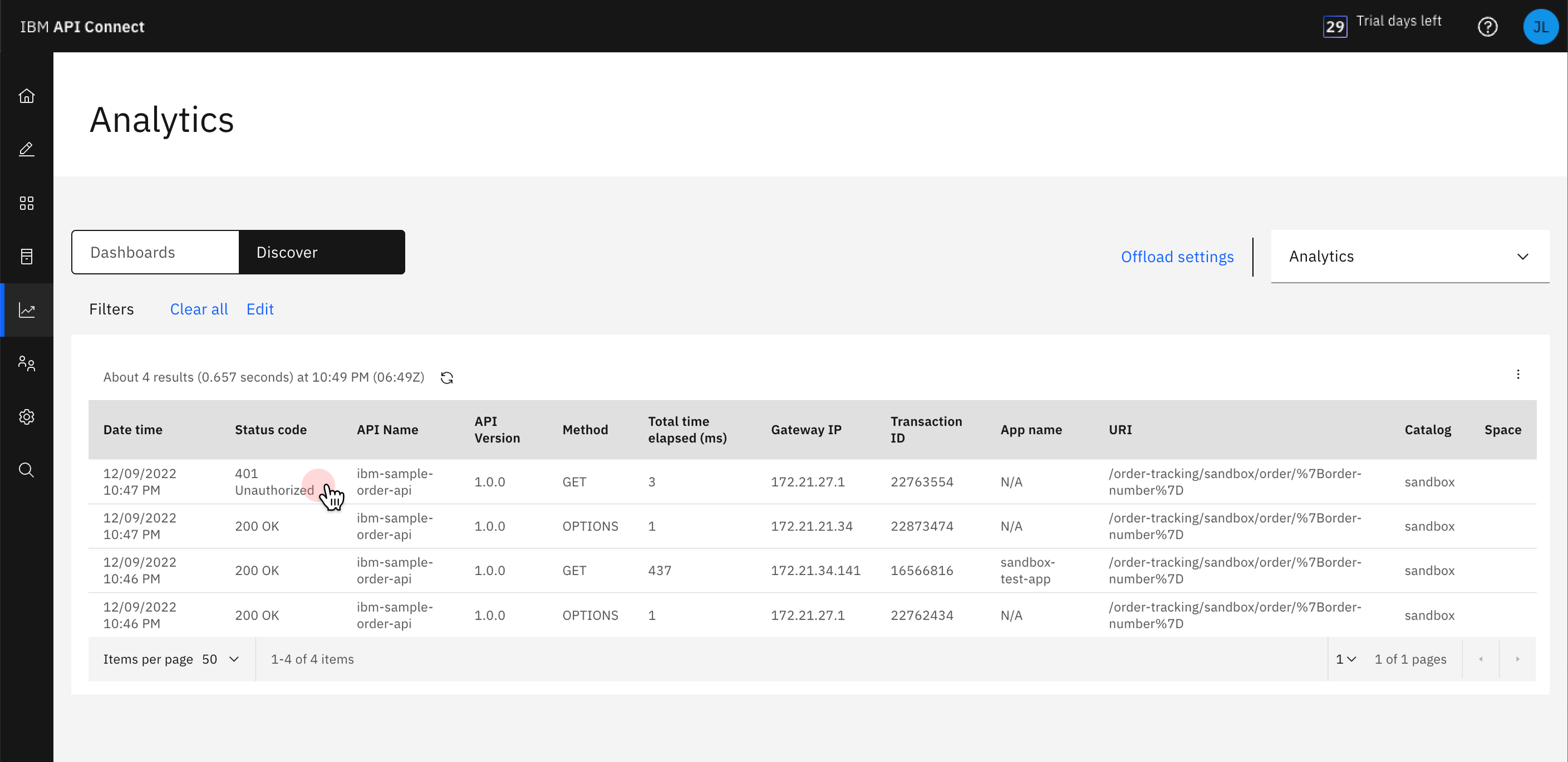Open the Members people icon in sidebar

pos(26,363)
